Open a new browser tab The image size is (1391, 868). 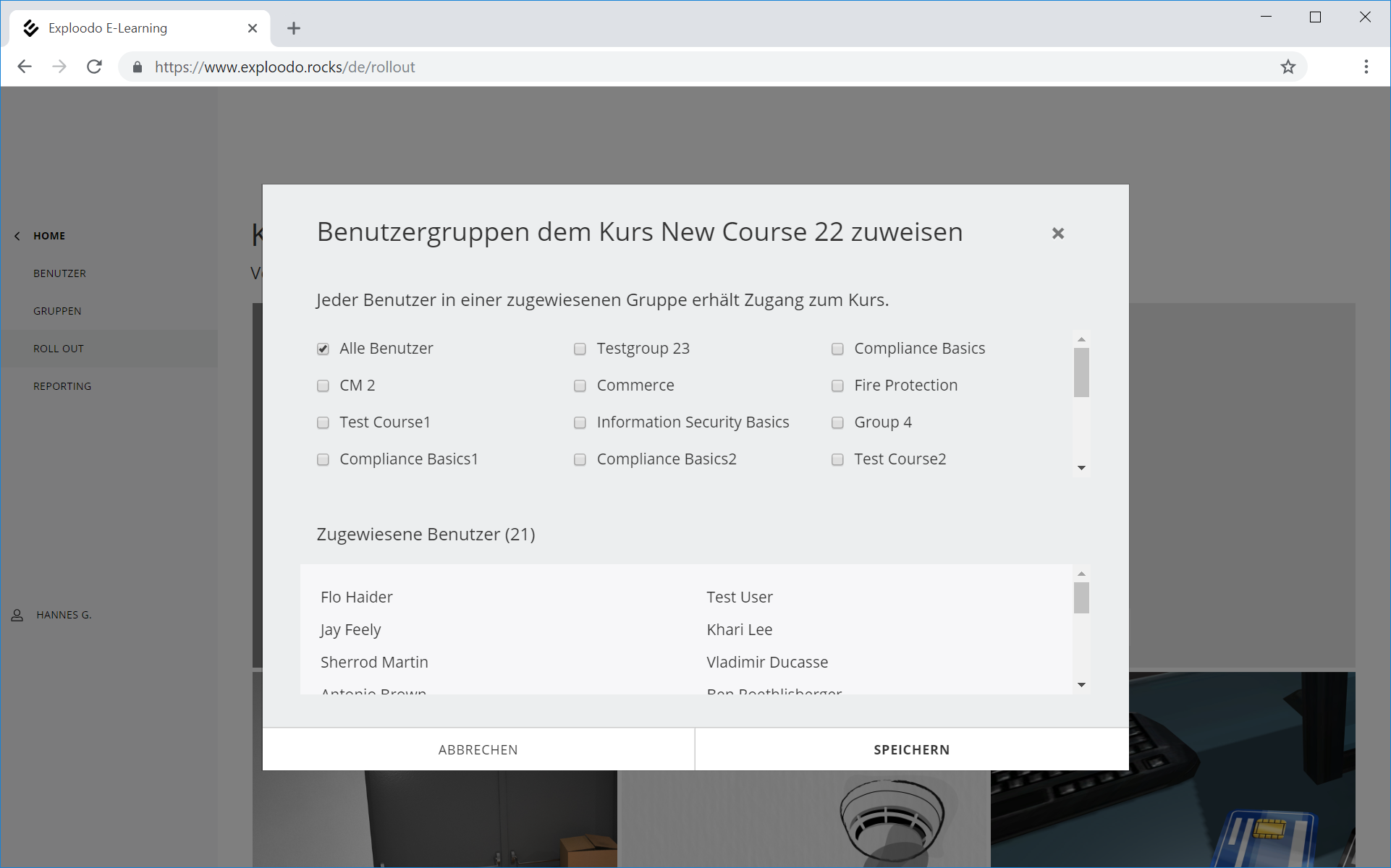(293, 28)
